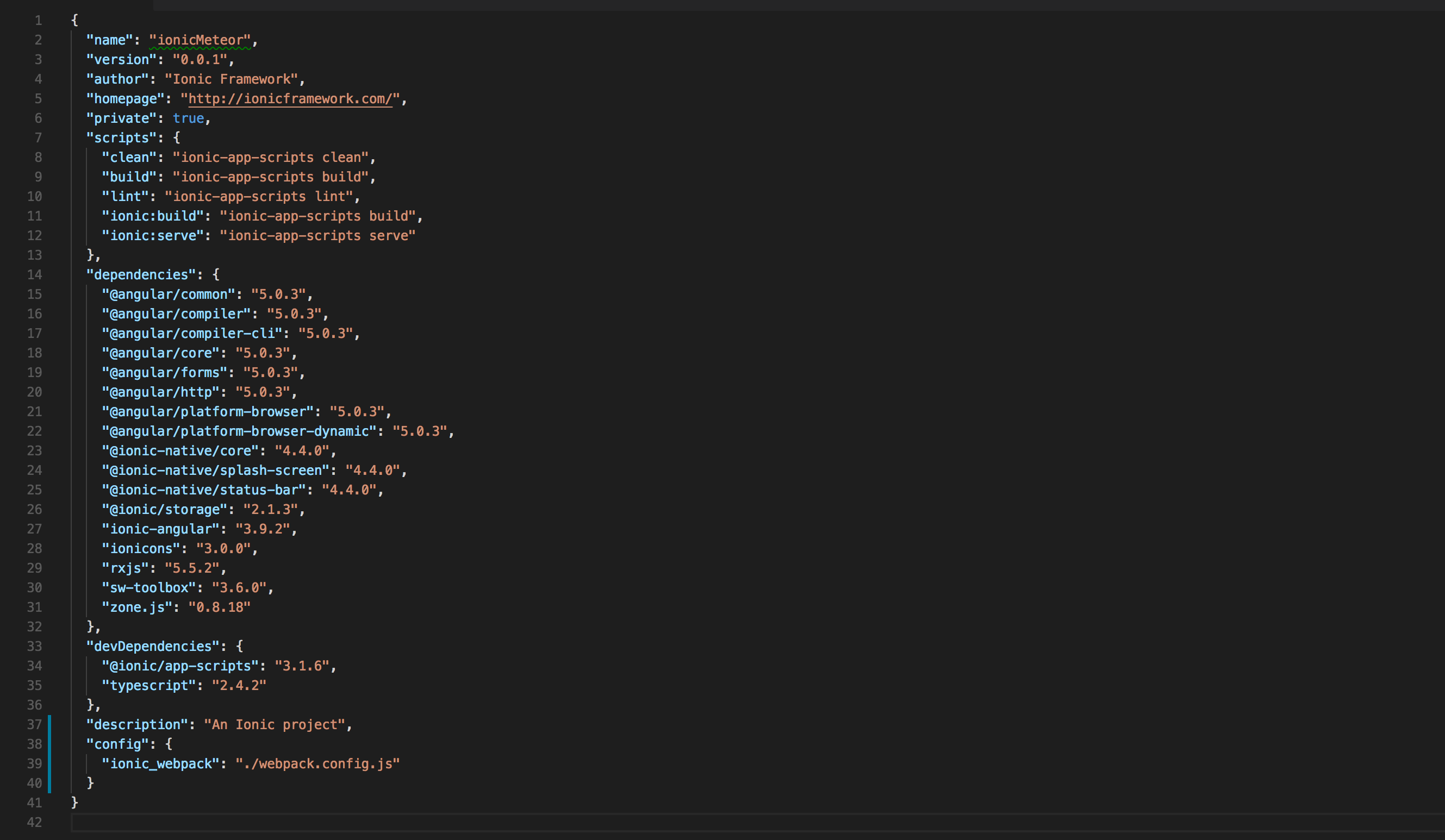Viewport: 1445px width, 840px height.
Task: Click the "dependencies" key
Action: [x=141, y=274]
